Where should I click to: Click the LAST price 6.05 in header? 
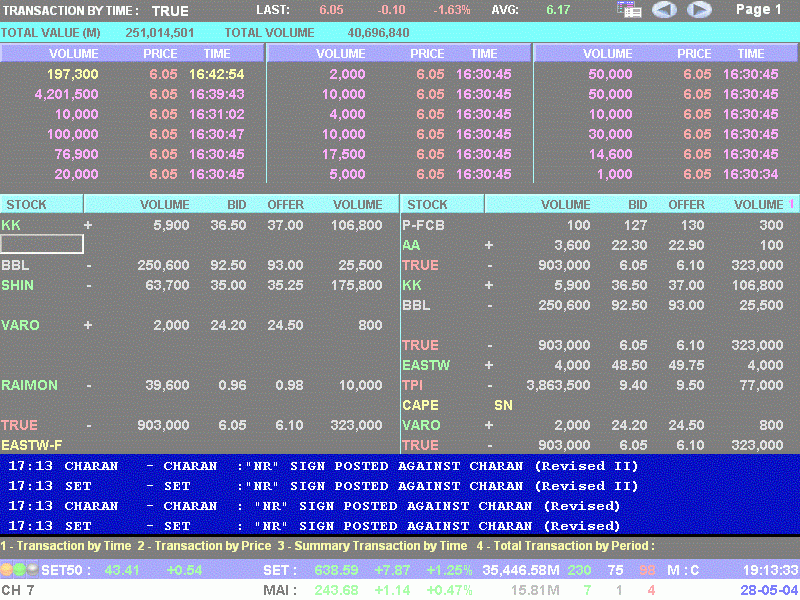[x=331, y=10]
